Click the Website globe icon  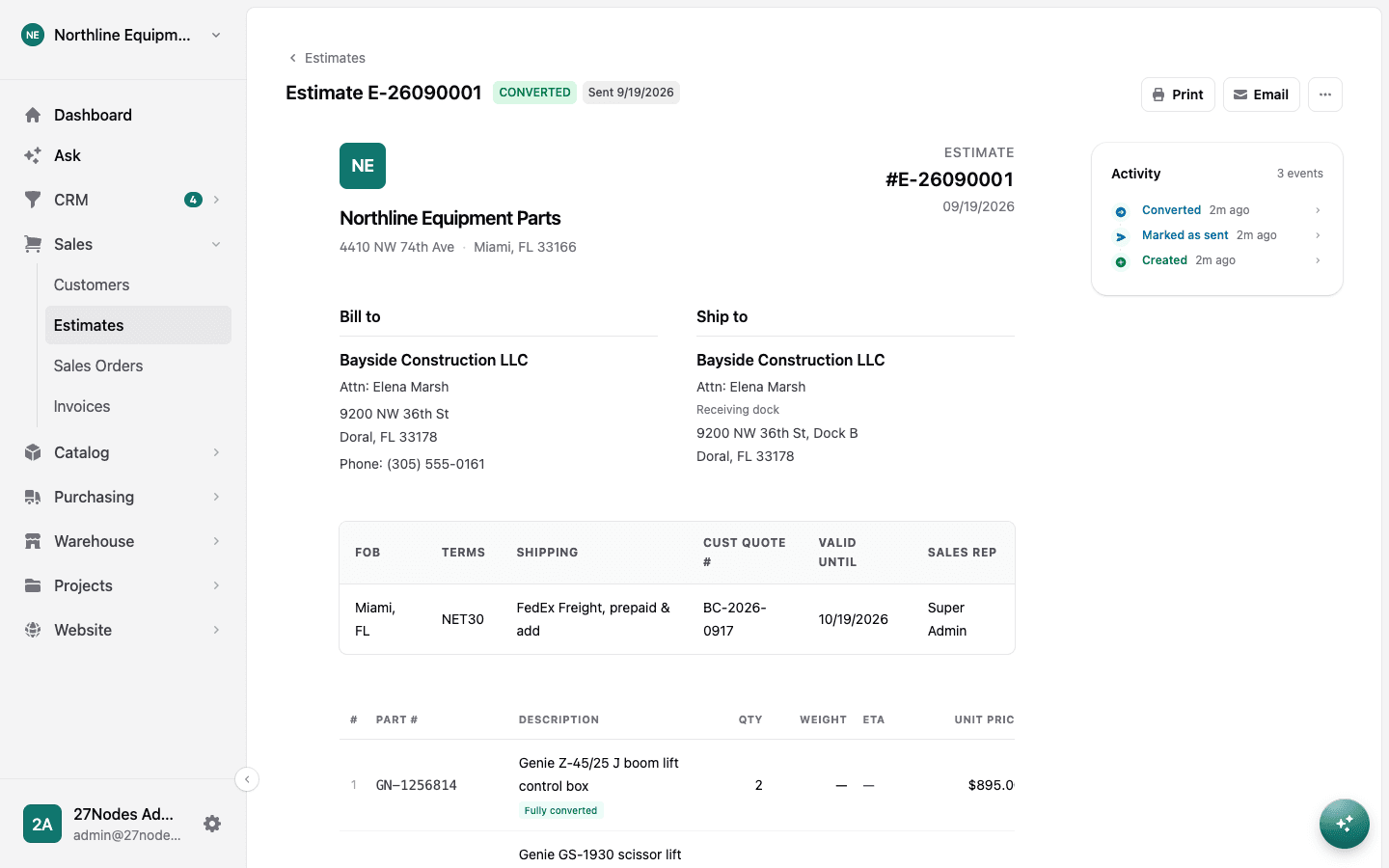(x=33, y=630)
